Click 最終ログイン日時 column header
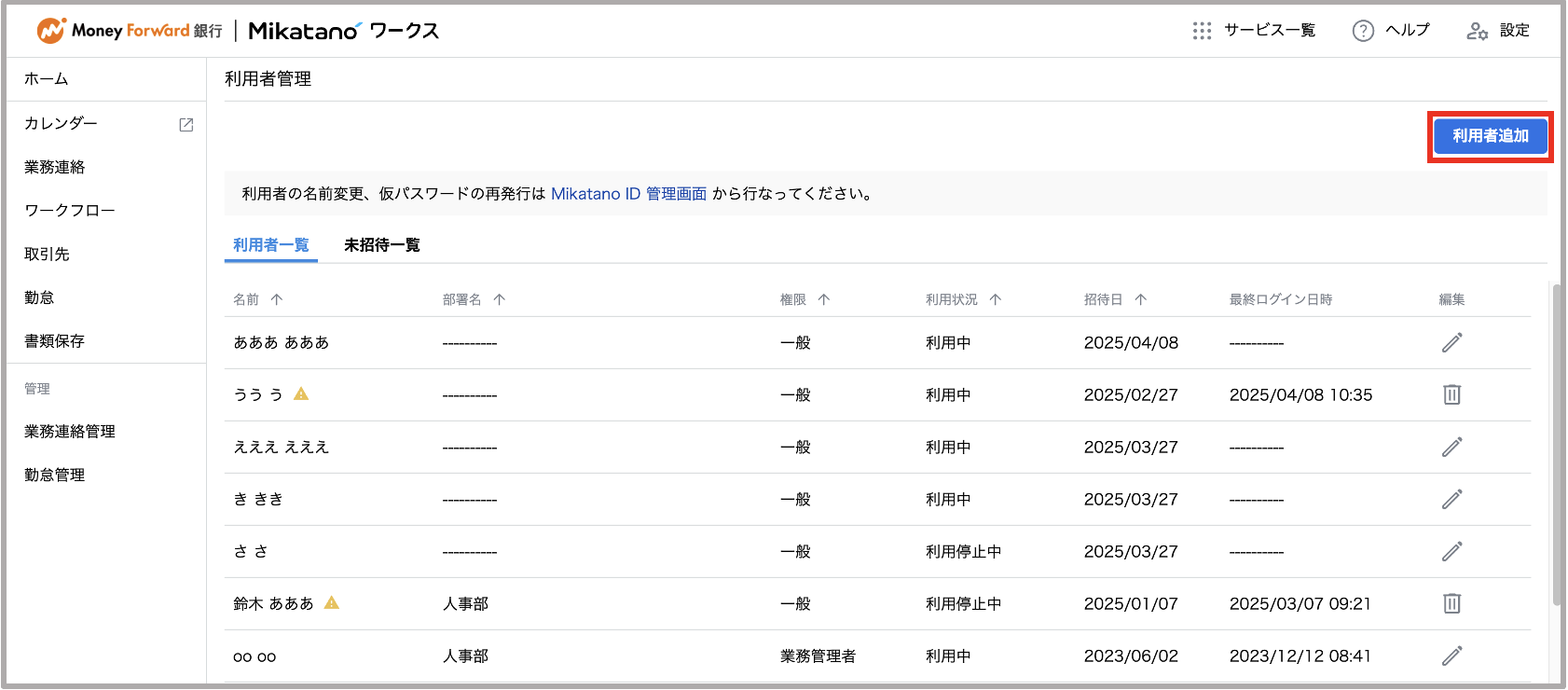The width and height of the screenshot is (1568, 690). [x=1281, y=299]
